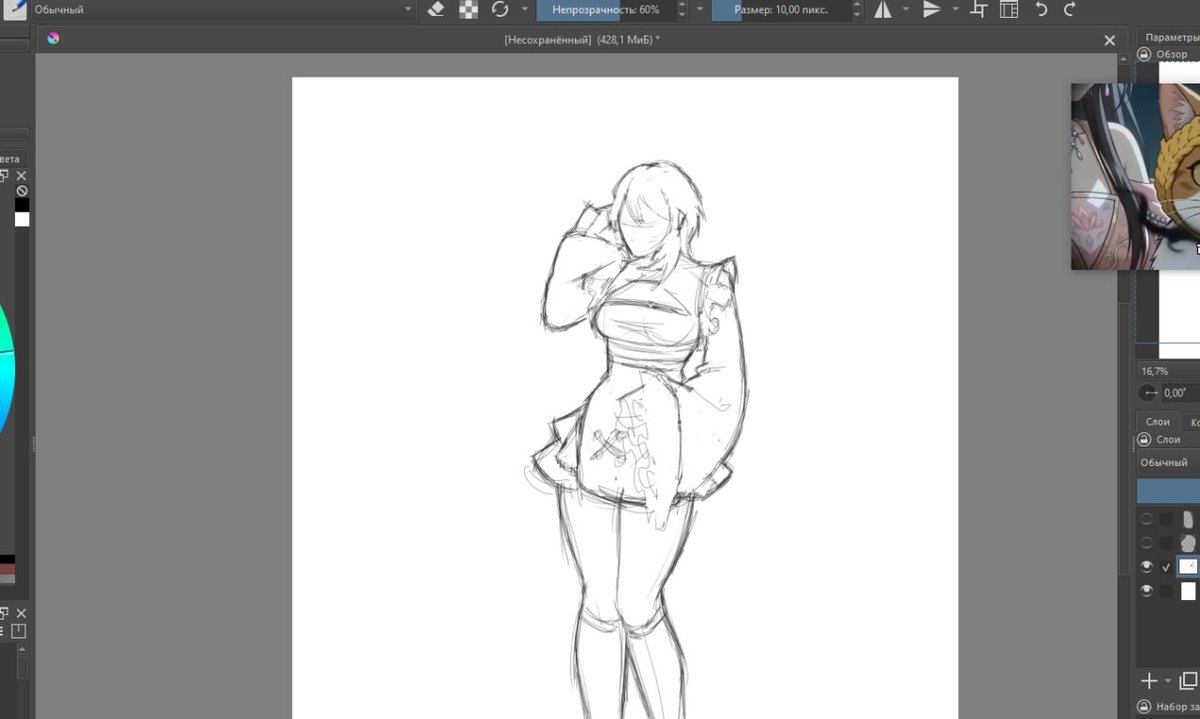
Task: Close the unsaved document tab
Action: point(1109,40)
